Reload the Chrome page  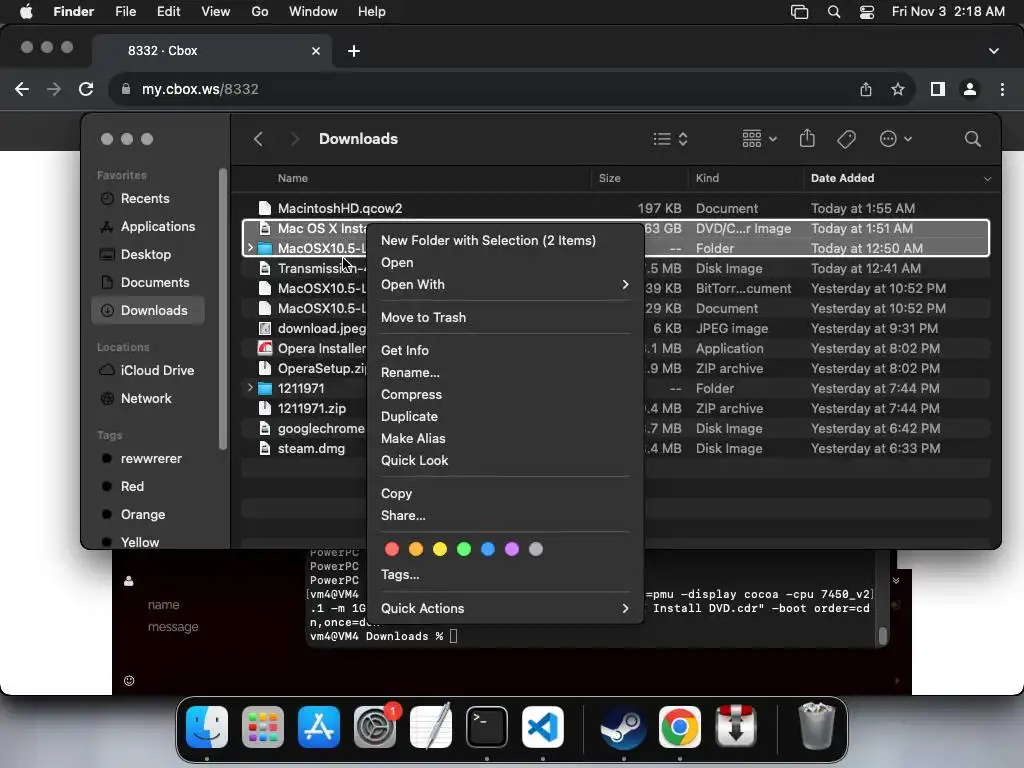86,89
